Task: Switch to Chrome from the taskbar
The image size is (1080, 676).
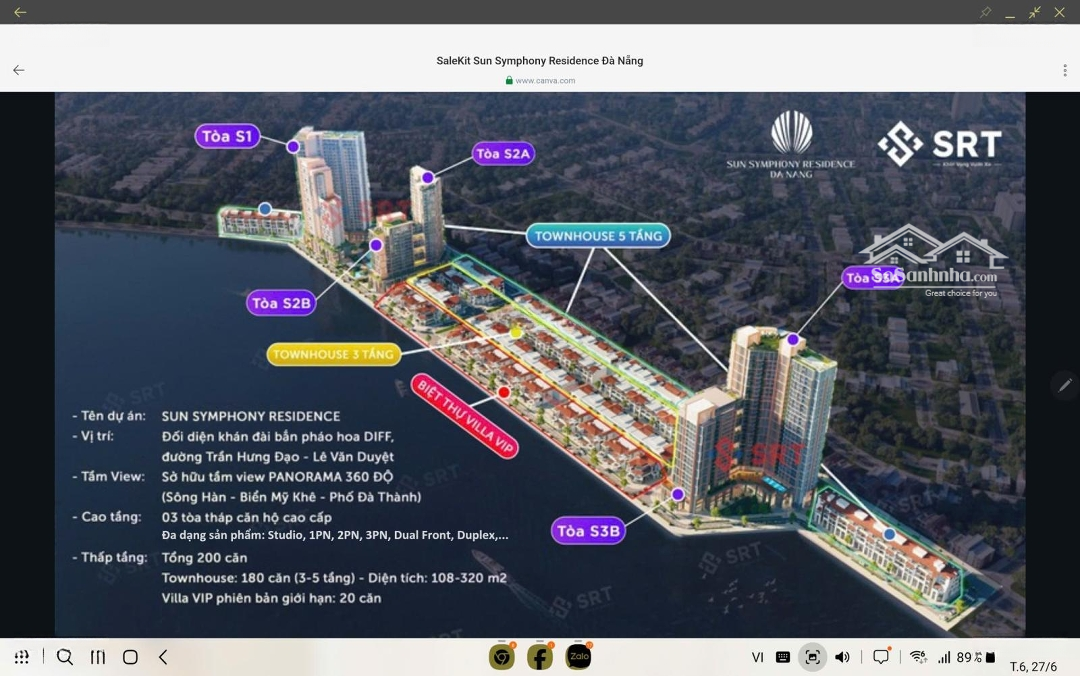Action: pos(501,657)
